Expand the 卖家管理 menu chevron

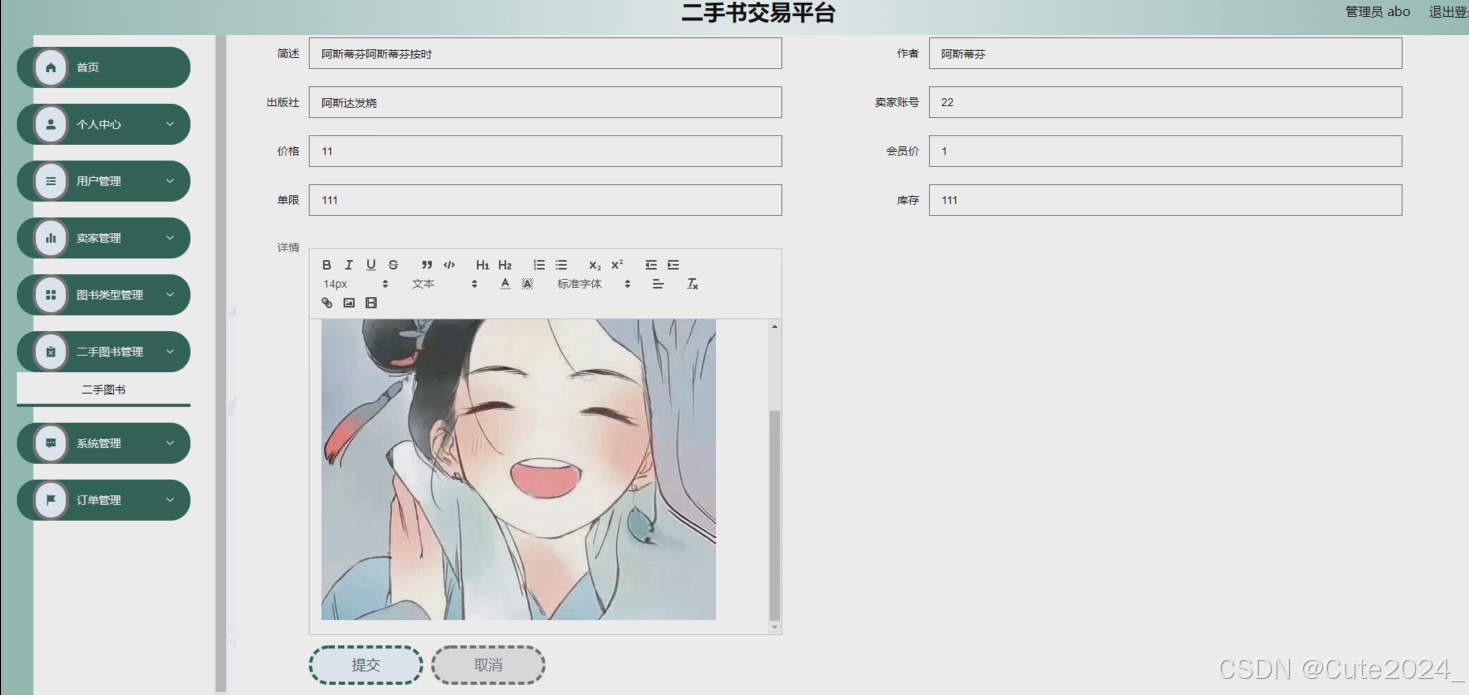click(170, 238)
